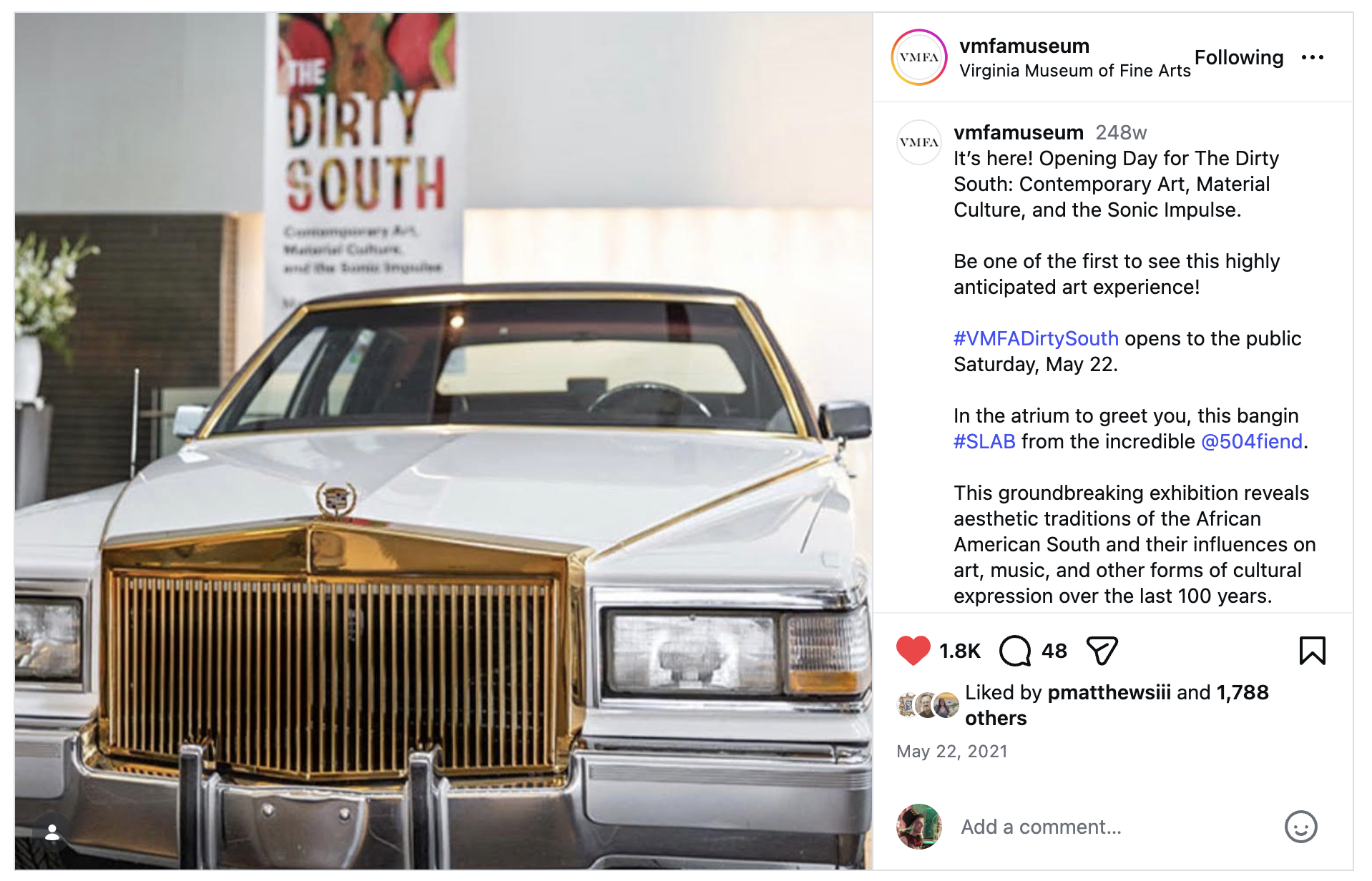This screenshot has height=881, width=1372.
Task: Click the Add a comment field
Action: click(x=1116, y=827)
